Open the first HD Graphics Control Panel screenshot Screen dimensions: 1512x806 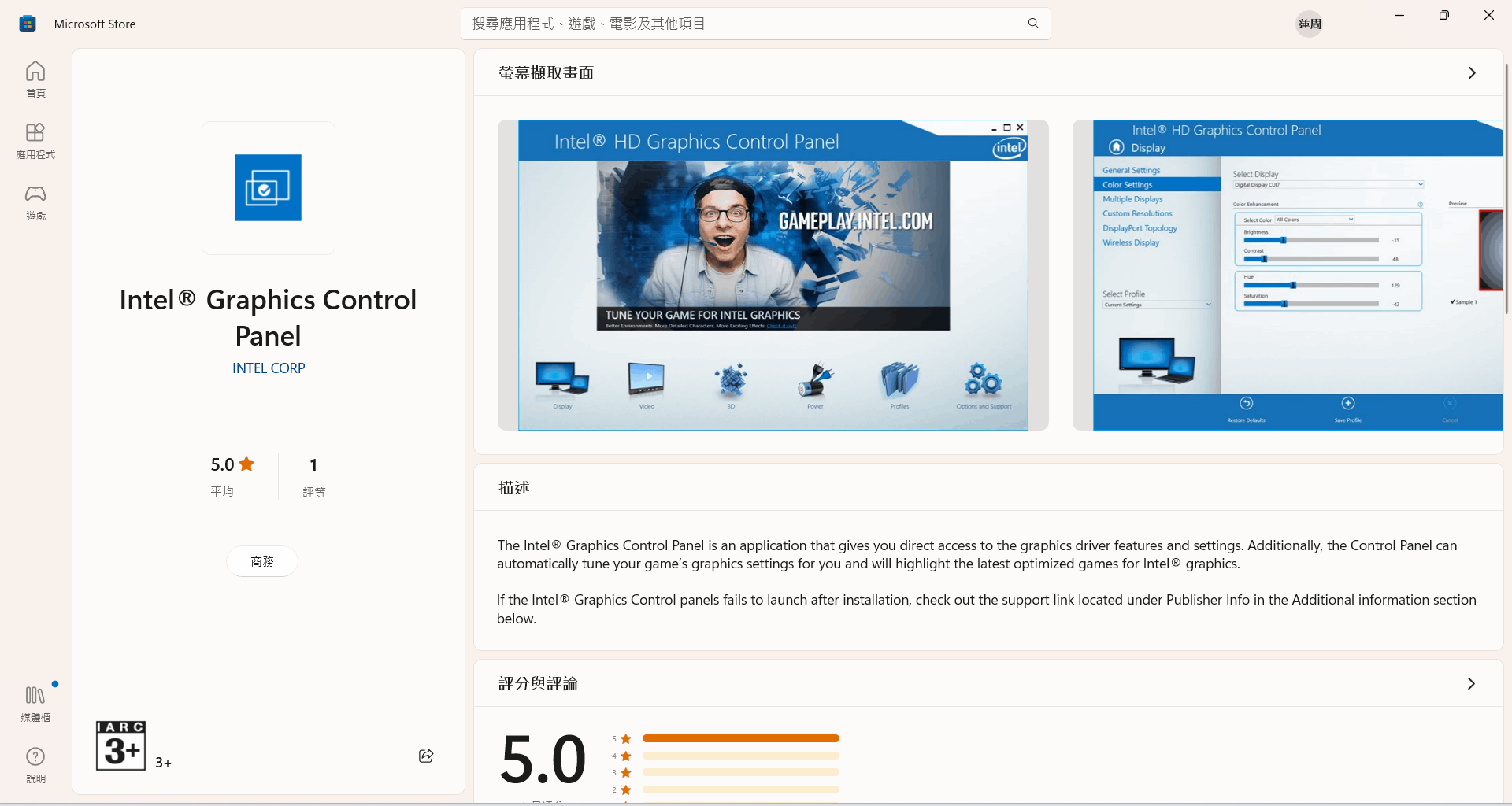pyautogui.click(x=773, y=275)
